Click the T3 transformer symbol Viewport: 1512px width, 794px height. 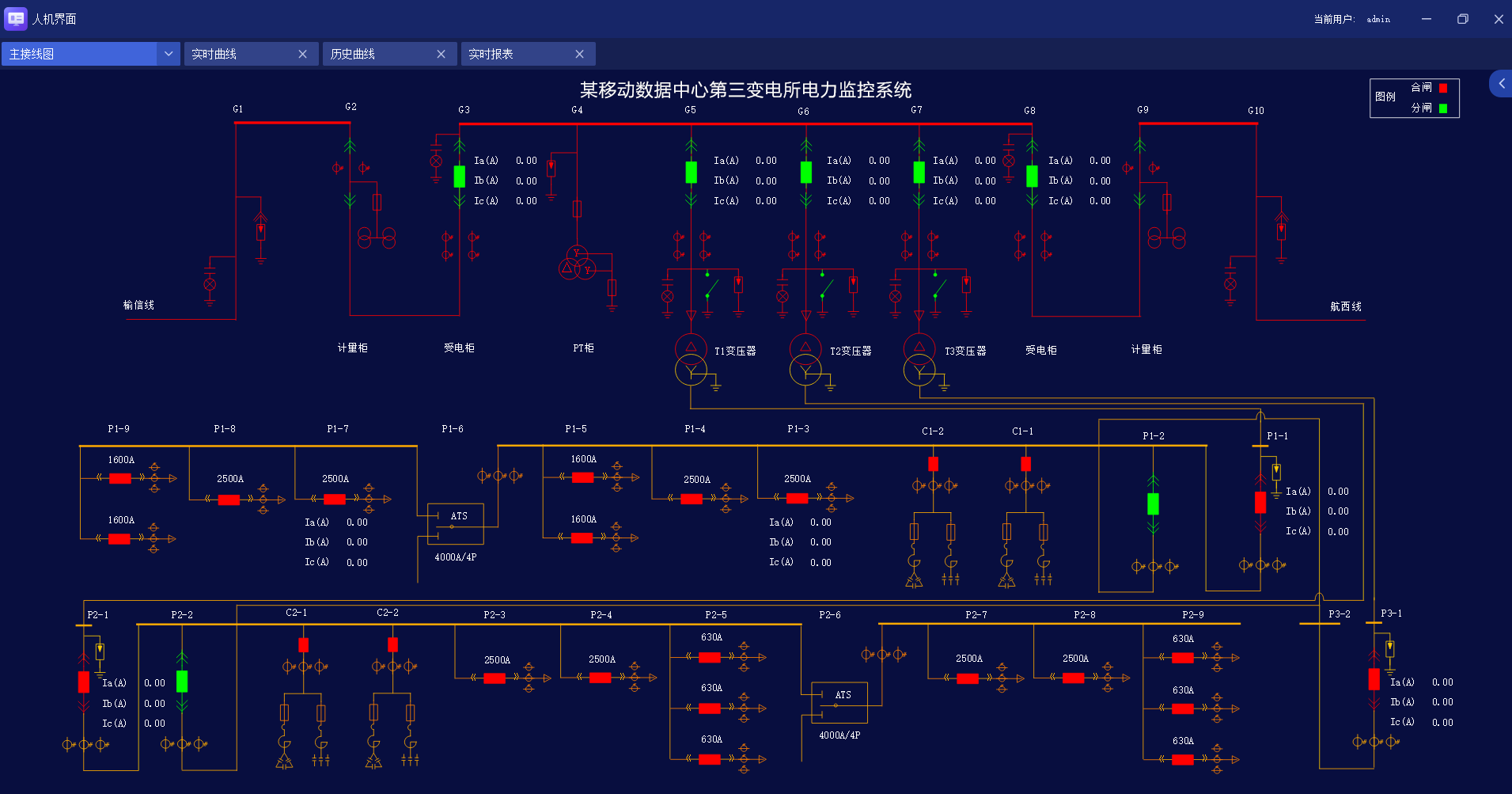(x=919, y=359)
